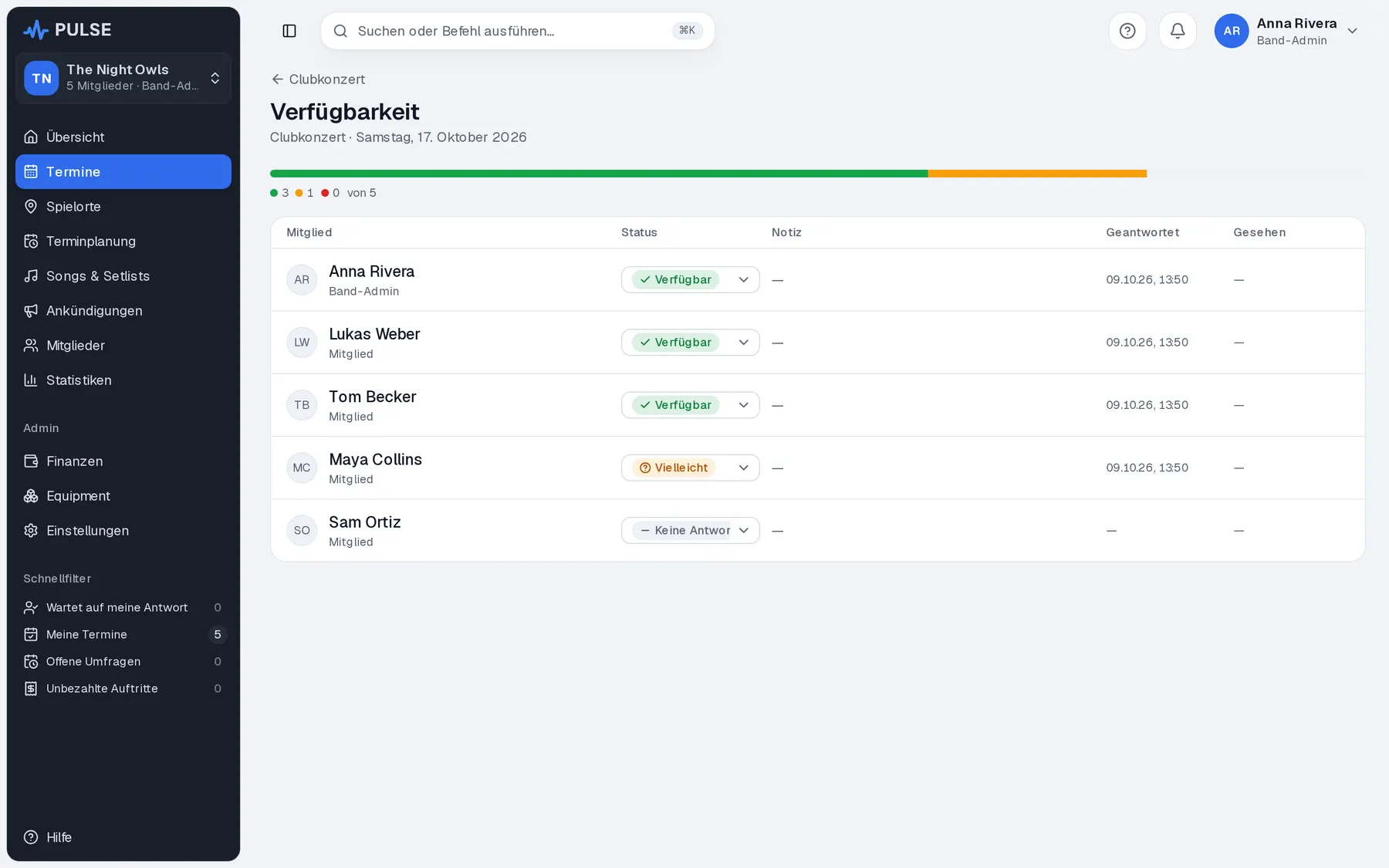Click the Maya Collins member name
Image resolution: width=1389 pixels, height=868 pixels.
click(375, 459)
